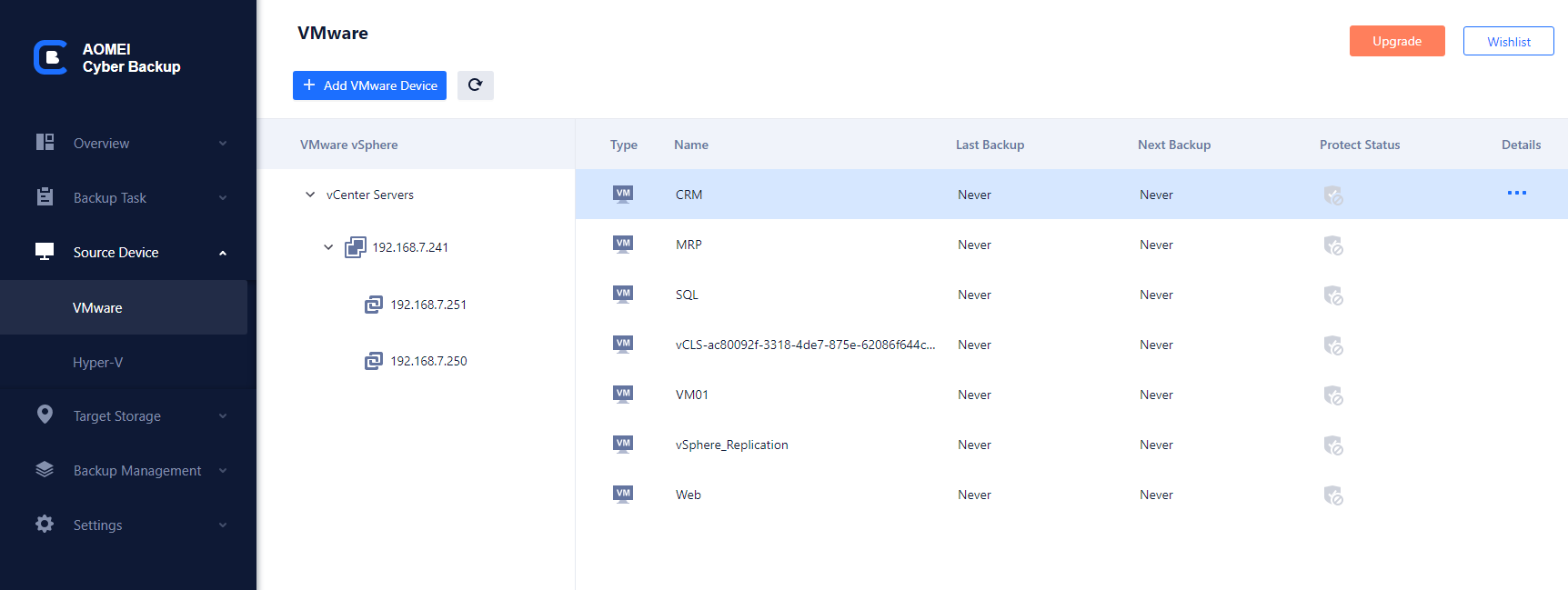Click the Next Backup column header
This screenshot has width=1568, height=590.
click(1173, 145)
